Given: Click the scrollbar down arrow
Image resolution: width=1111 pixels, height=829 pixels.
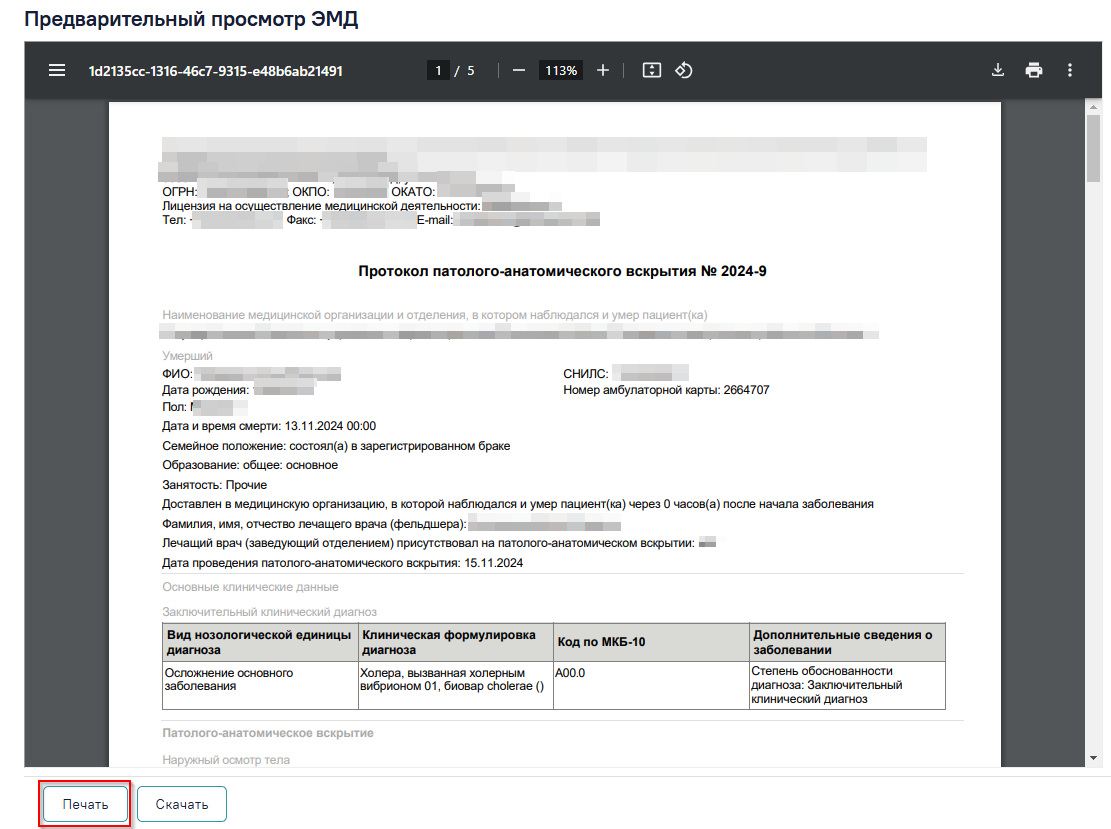Looking at the screenshot, I should [1093, 758].
